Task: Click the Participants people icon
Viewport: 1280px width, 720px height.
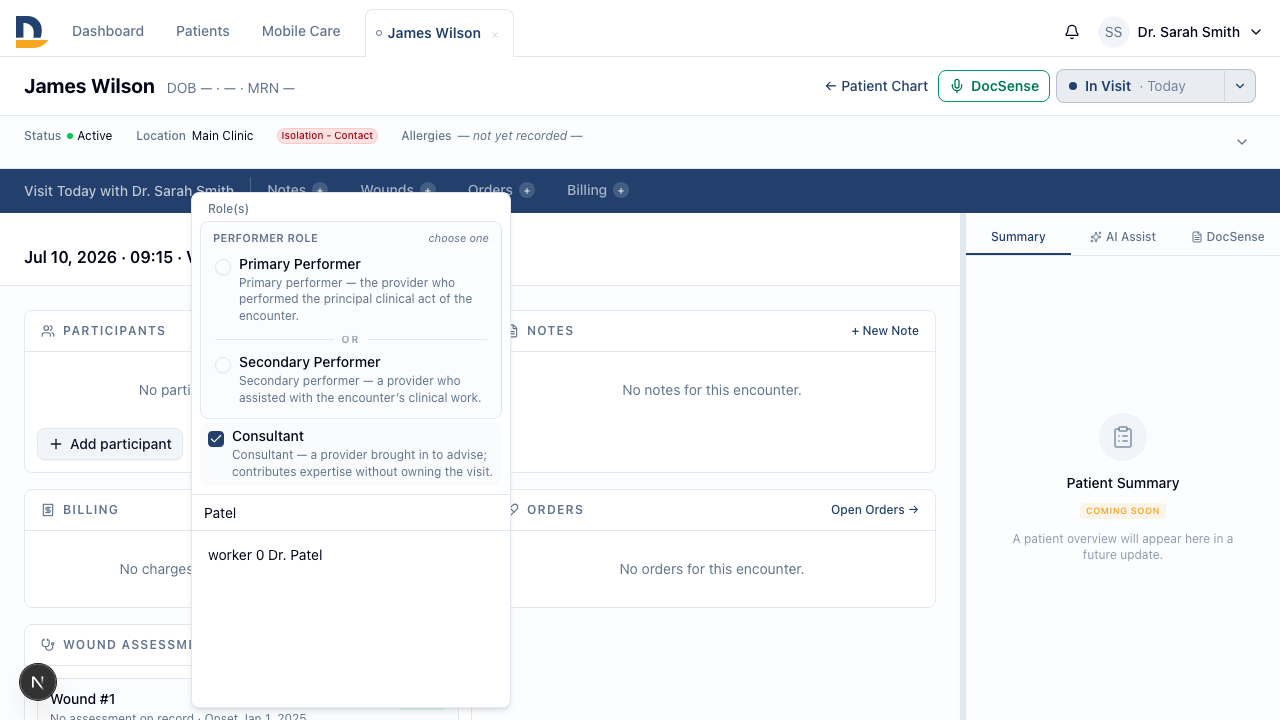Action: click(48, 331)
